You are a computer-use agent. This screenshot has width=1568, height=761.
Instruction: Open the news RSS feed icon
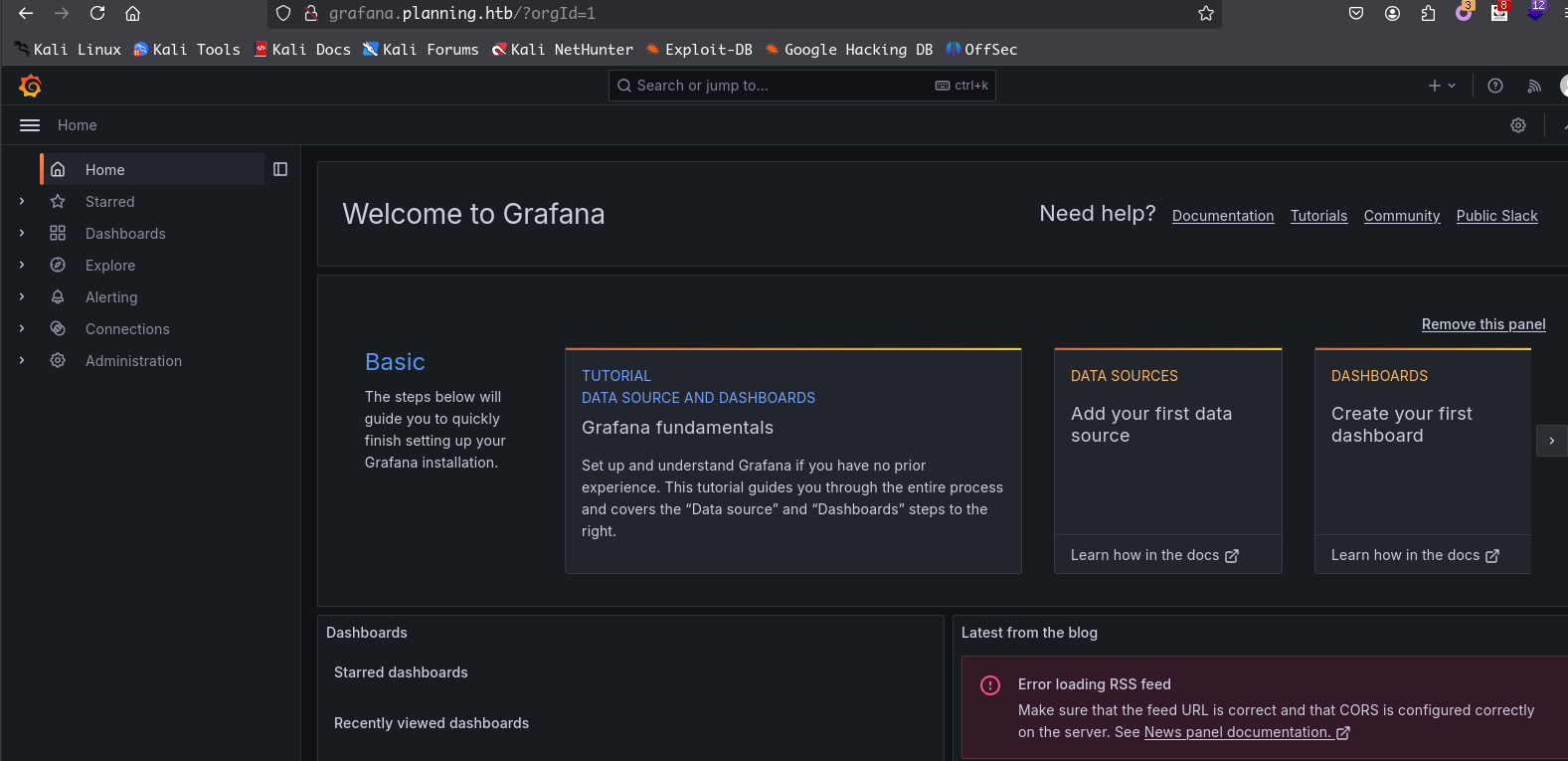pos(1534,86)
